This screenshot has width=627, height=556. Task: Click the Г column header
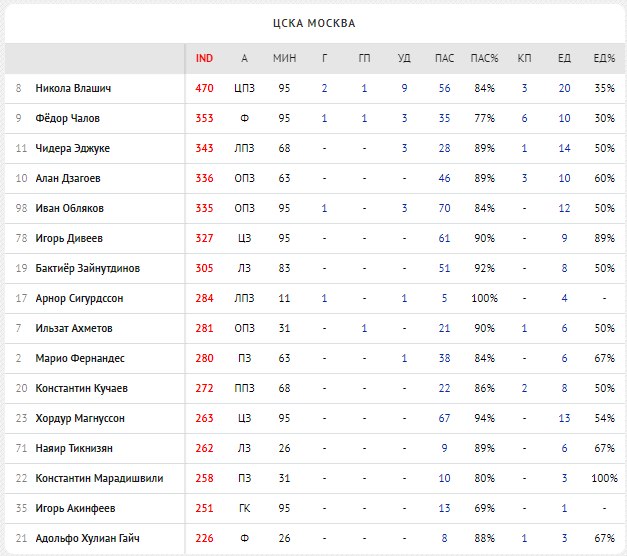324,58
